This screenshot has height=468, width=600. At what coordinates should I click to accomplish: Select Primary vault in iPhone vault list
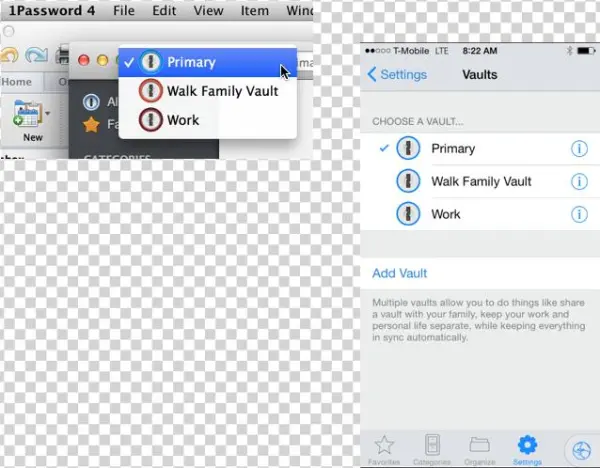click(452, 149)
